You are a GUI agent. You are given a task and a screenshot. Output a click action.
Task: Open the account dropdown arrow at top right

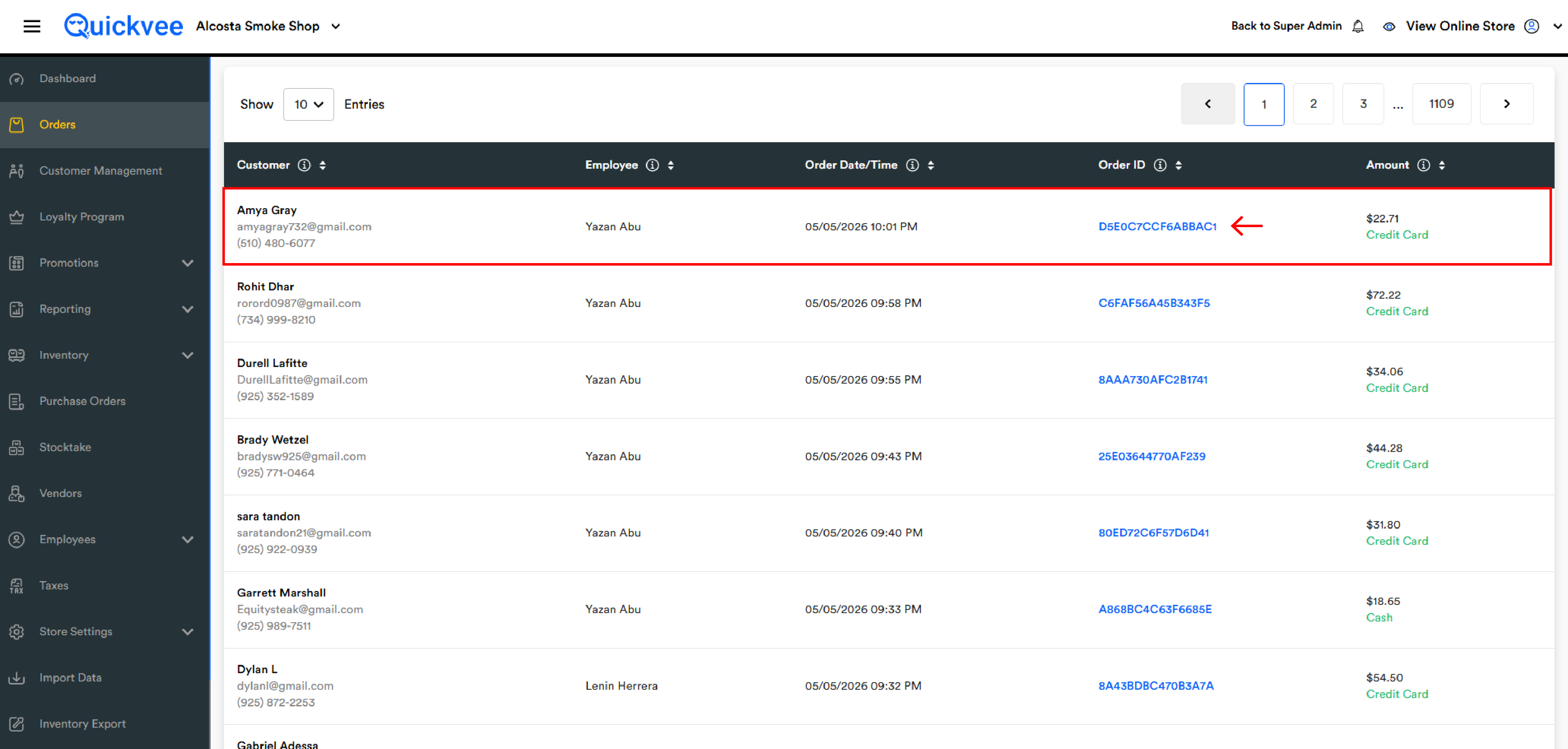point(1557,26)
